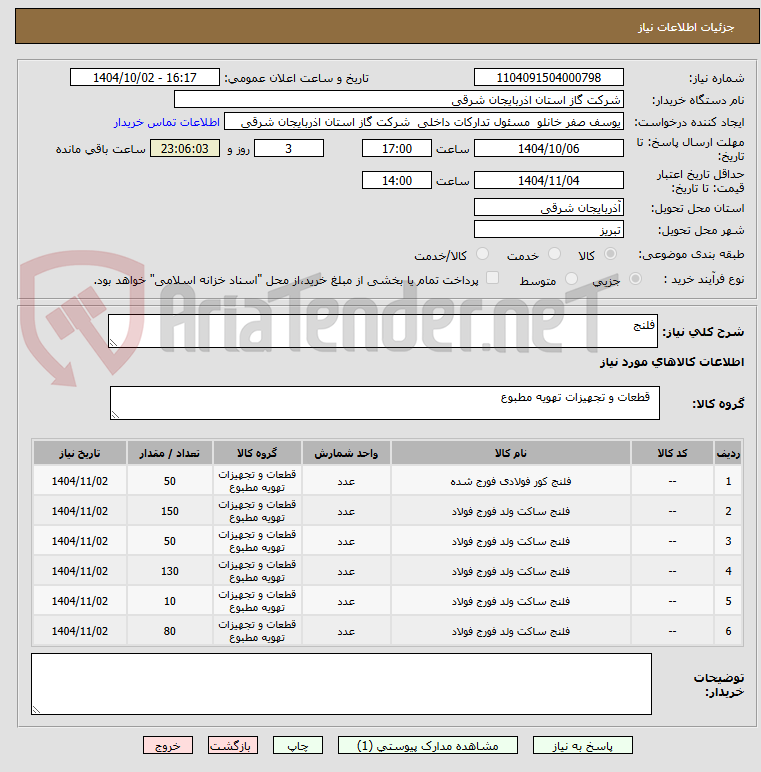This screenshot has width=761, height=772.
Task: Open 'مشاهده مدارک پیوستی (1)' attachments
Action: point(427,745)
